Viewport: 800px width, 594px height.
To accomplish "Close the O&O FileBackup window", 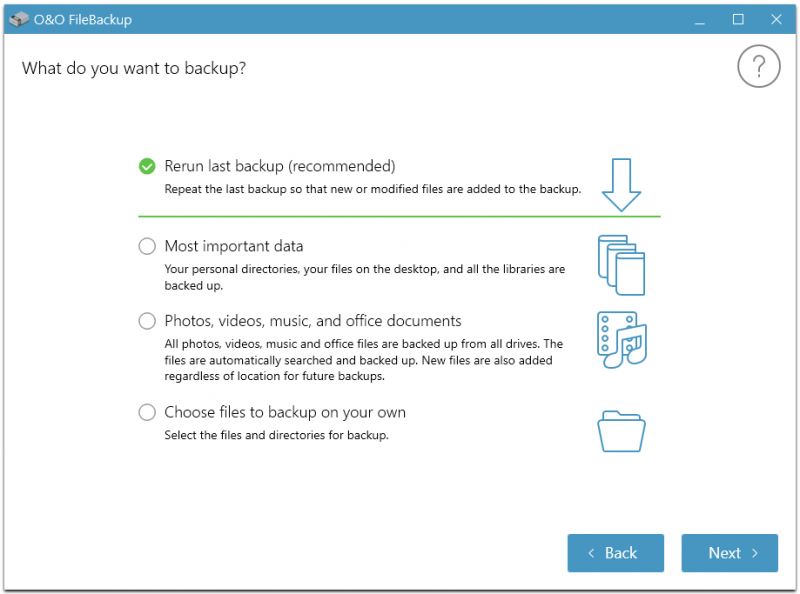I will pyautogui.click(x=776, y=19).
